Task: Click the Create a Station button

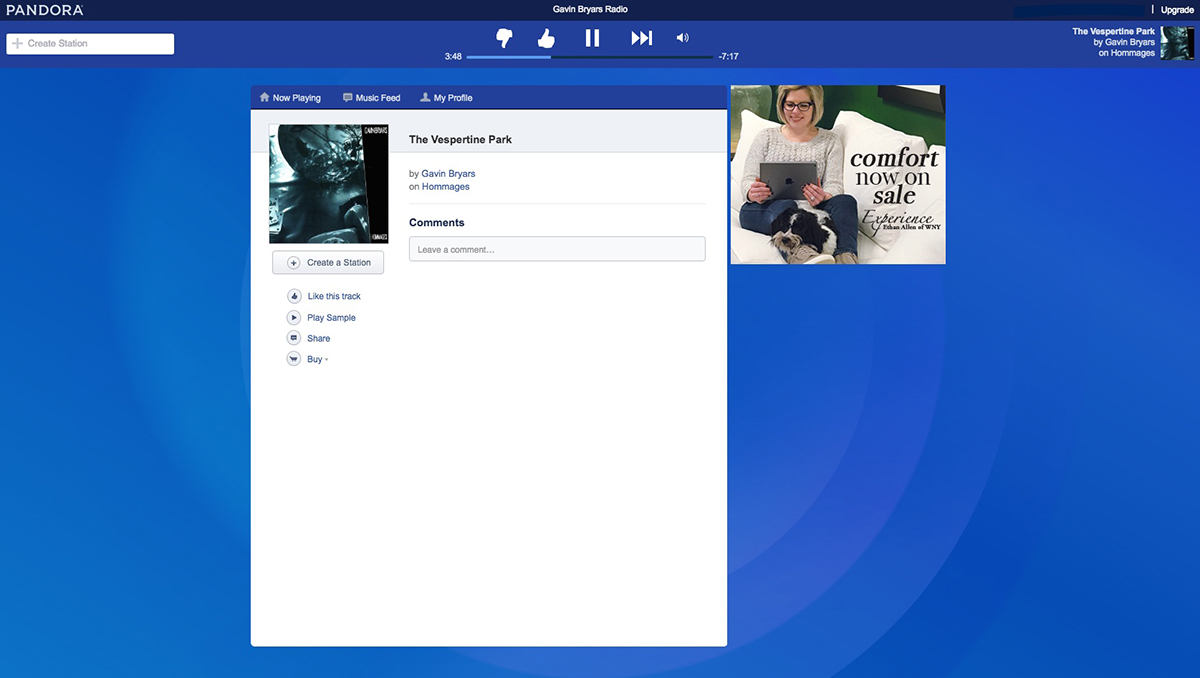Action: (328, 263)
